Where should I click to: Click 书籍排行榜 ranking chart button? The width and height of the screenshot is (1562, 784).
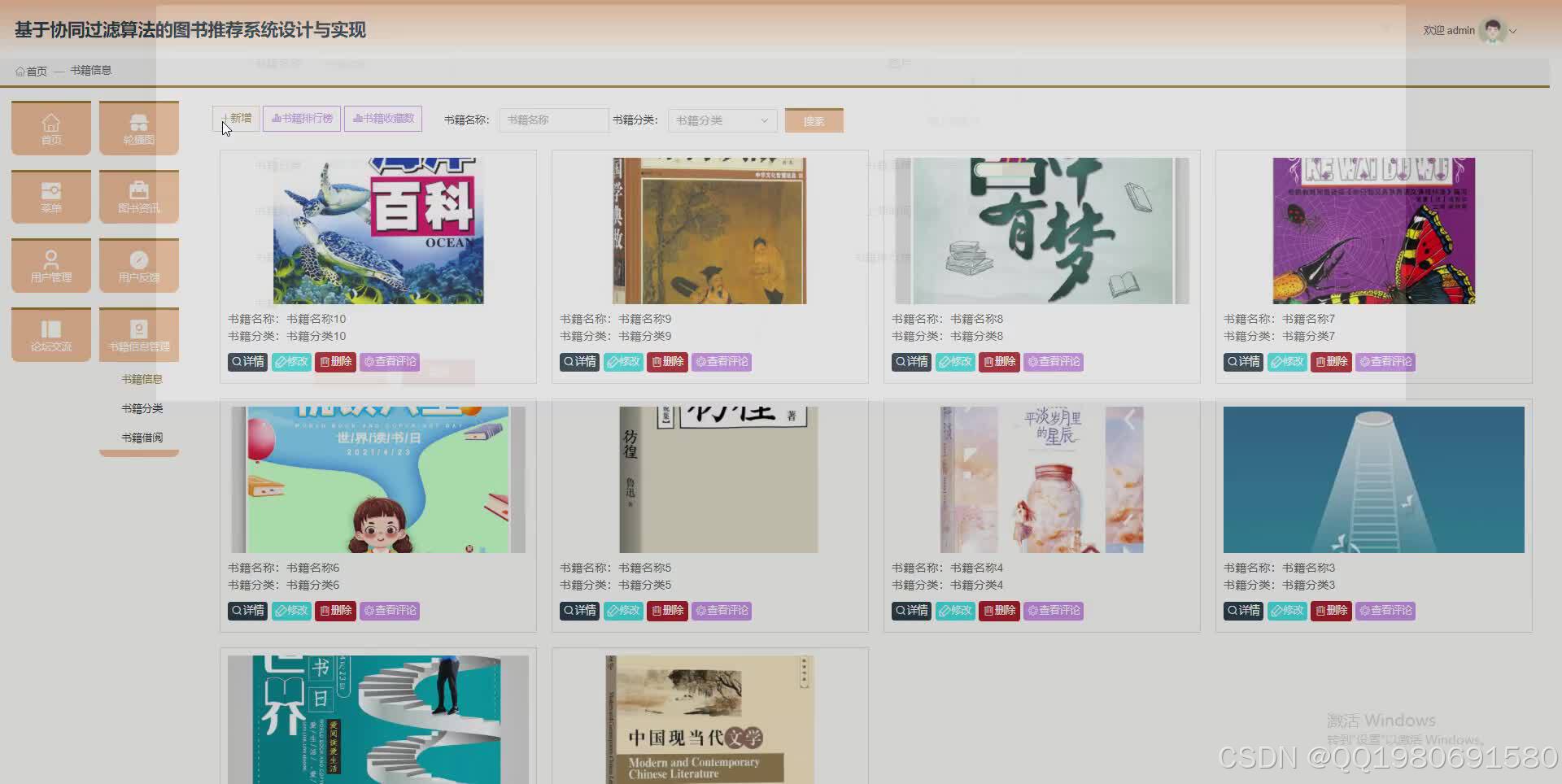pyautogui.click(x=301, y=118)
